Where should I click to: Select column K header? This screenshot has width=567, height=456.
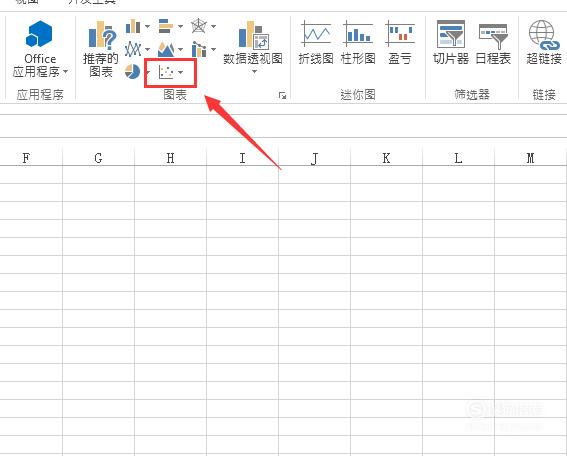click(386, 158)
